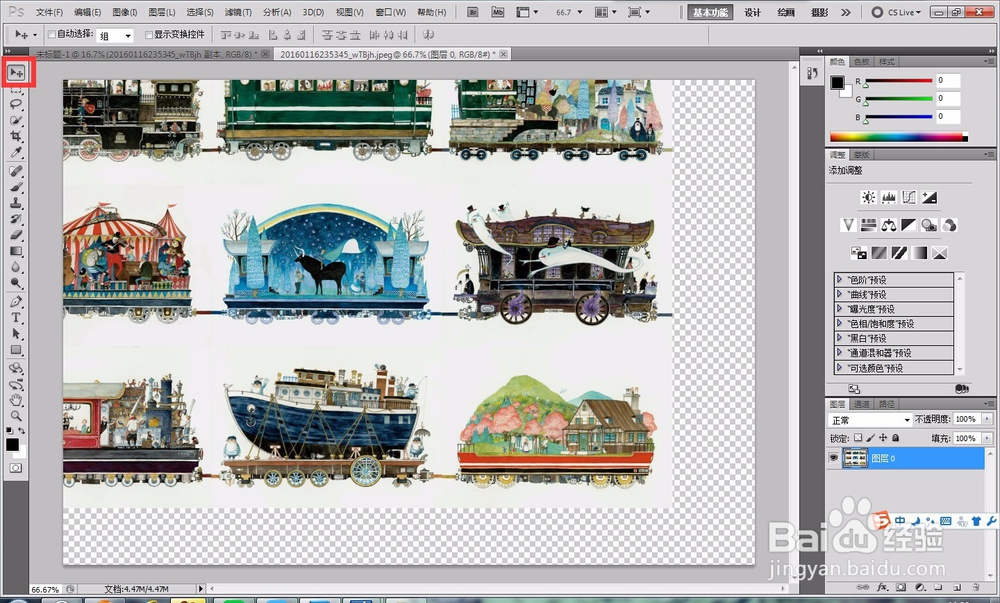Open the 组 auto-select dropdown
This screenshot has width=1000, height=603.
[115, 36]
